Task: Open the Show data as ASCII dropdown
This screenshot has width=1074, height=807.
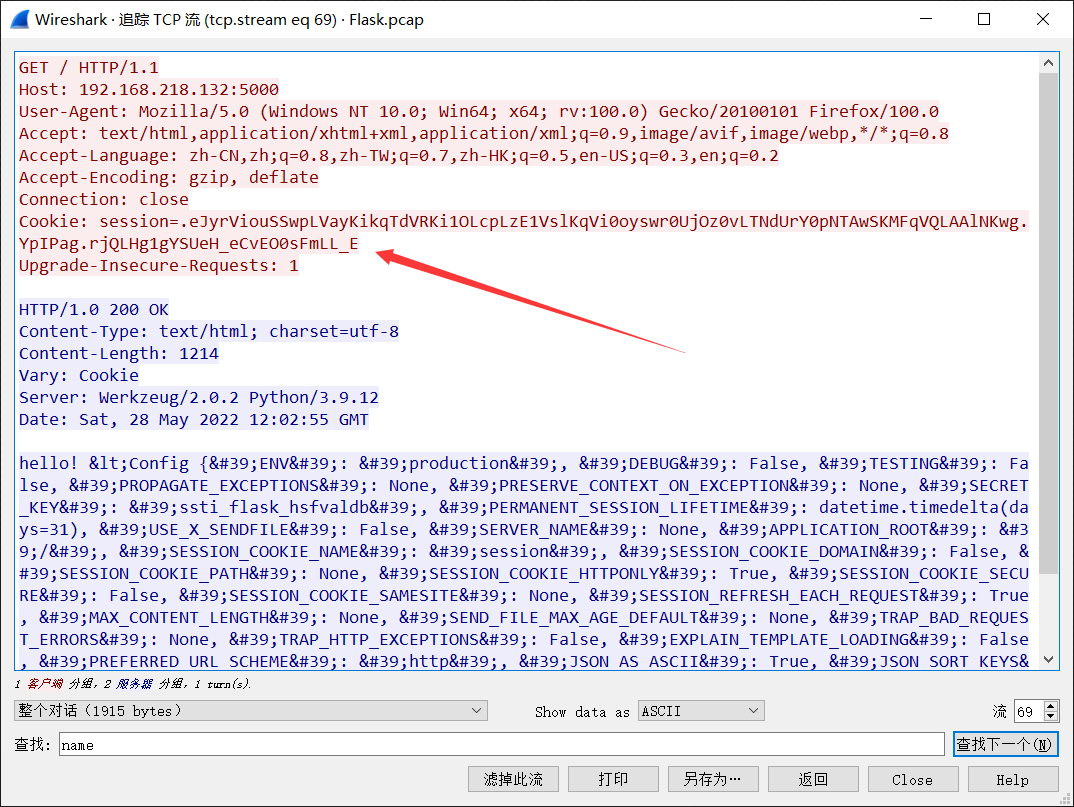Action: click(x=701, y=710)
